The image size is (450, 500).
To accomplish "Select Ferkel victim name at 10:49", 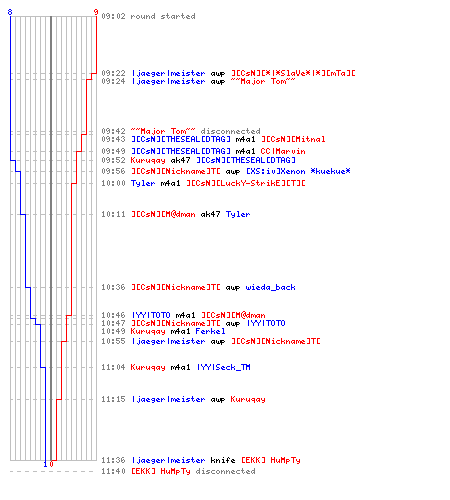I will coord(210,331).
